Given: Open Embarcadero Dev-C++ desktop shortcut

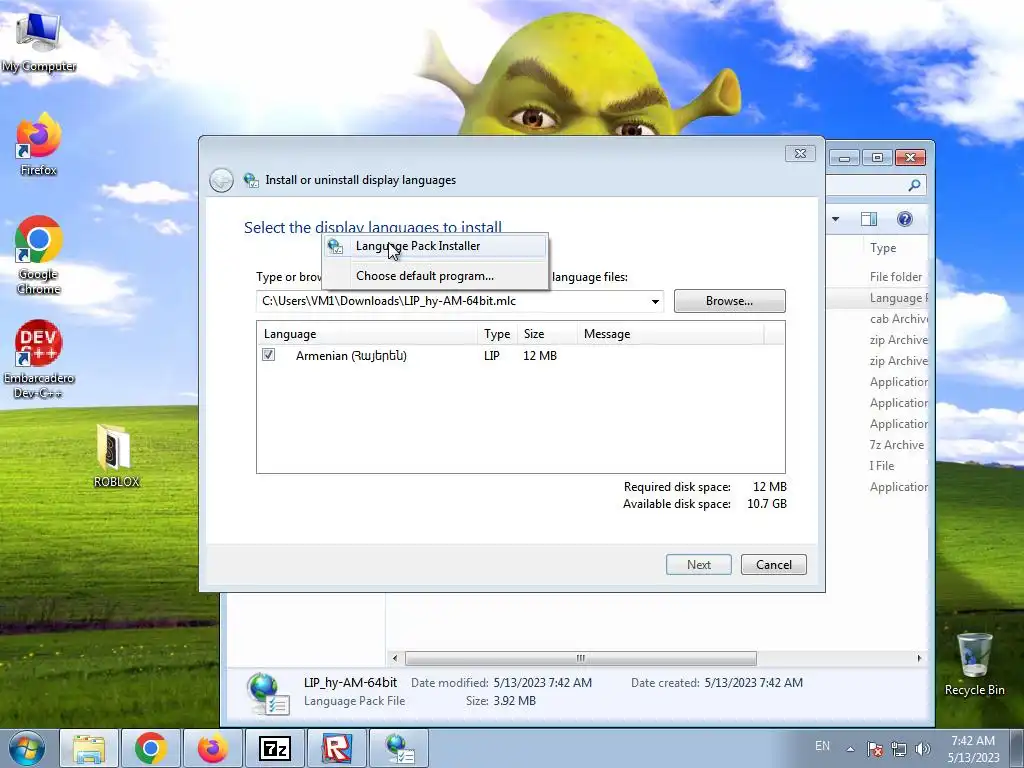Looking at the screenshot, I should click(x=39, y=359).
